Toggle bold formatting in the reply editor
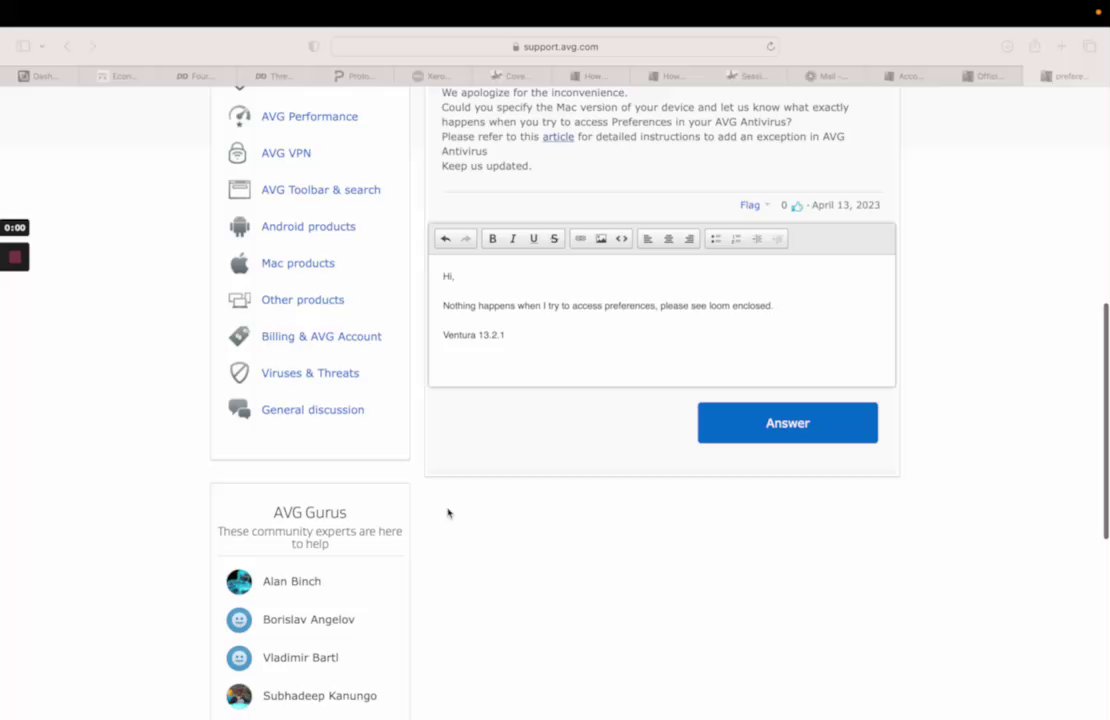Image resolution: width=1110 pixels, height=720 pixels. click(493, 239)
